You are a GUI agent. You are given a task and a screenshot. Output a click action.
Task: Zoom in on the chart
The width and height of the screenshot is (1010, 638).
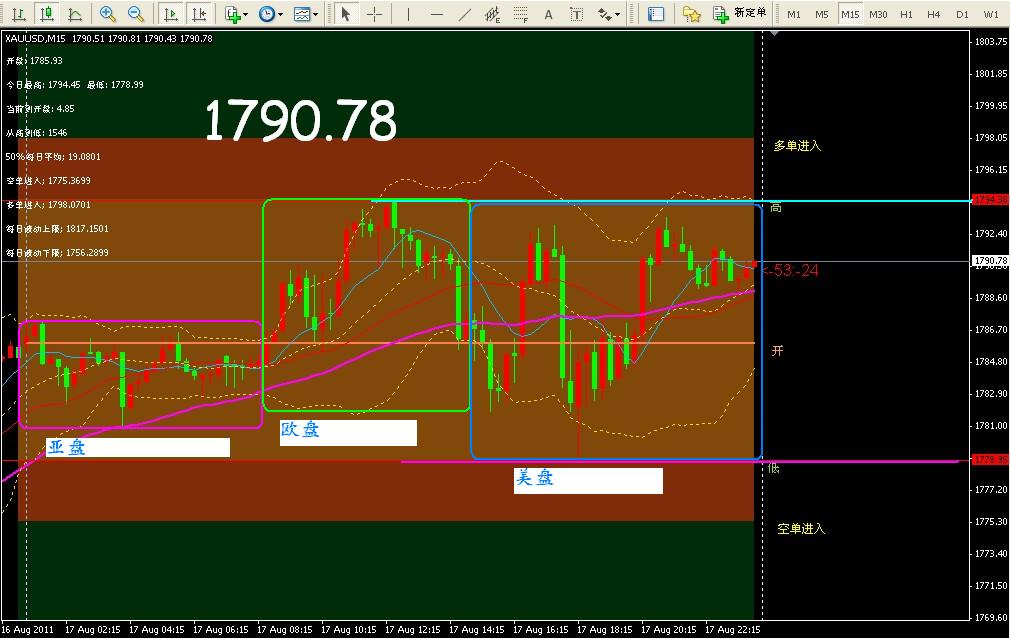[107, 14]
